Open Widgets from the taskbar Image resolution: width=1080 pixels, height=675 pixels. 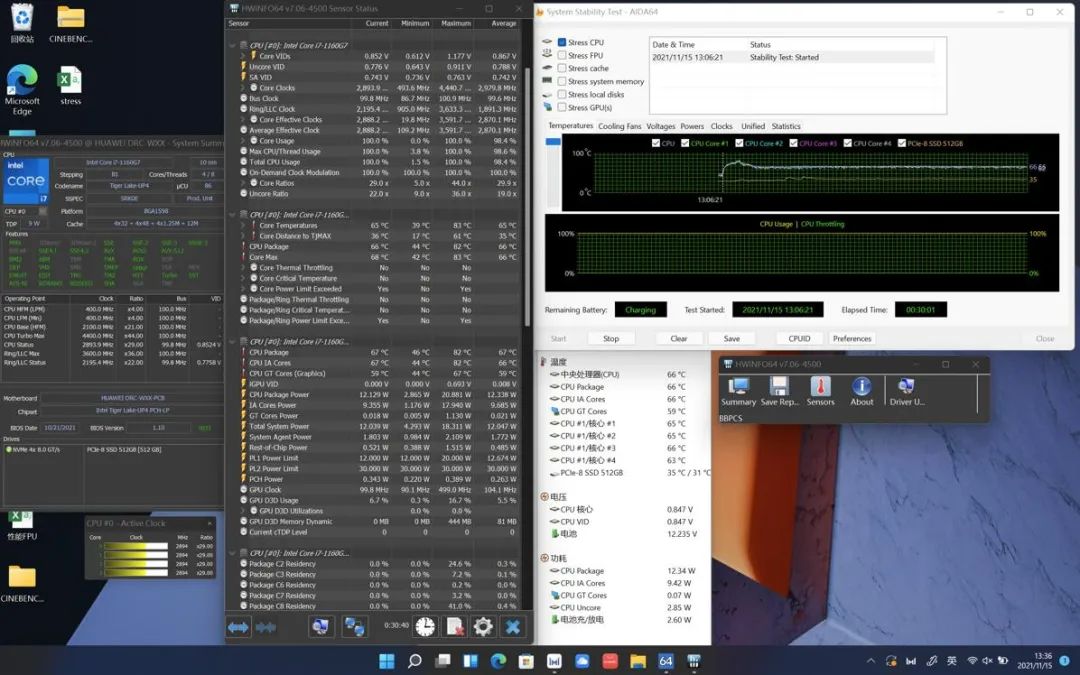coord(470,661)
